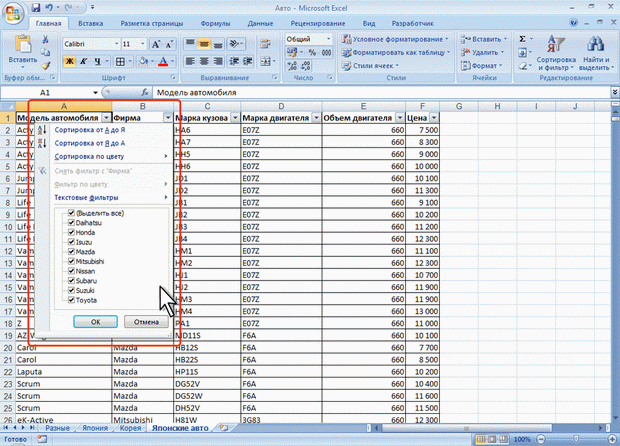The width and height of the screenshot is (620, 446).
Task: Open filter dropdown for Марка кузова
Action: click(x=235, y=118)
